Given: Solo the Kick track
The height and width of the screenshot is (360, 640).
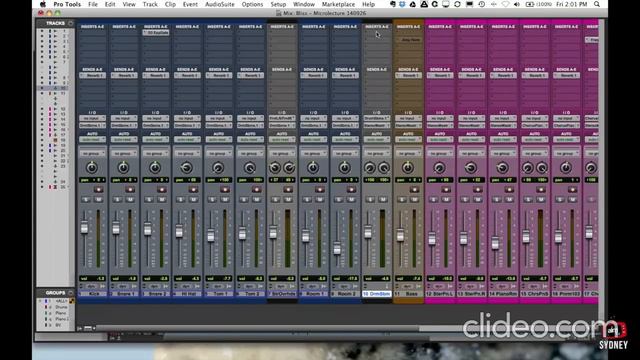Looking at the screenshot, I should tap(86, 200).
